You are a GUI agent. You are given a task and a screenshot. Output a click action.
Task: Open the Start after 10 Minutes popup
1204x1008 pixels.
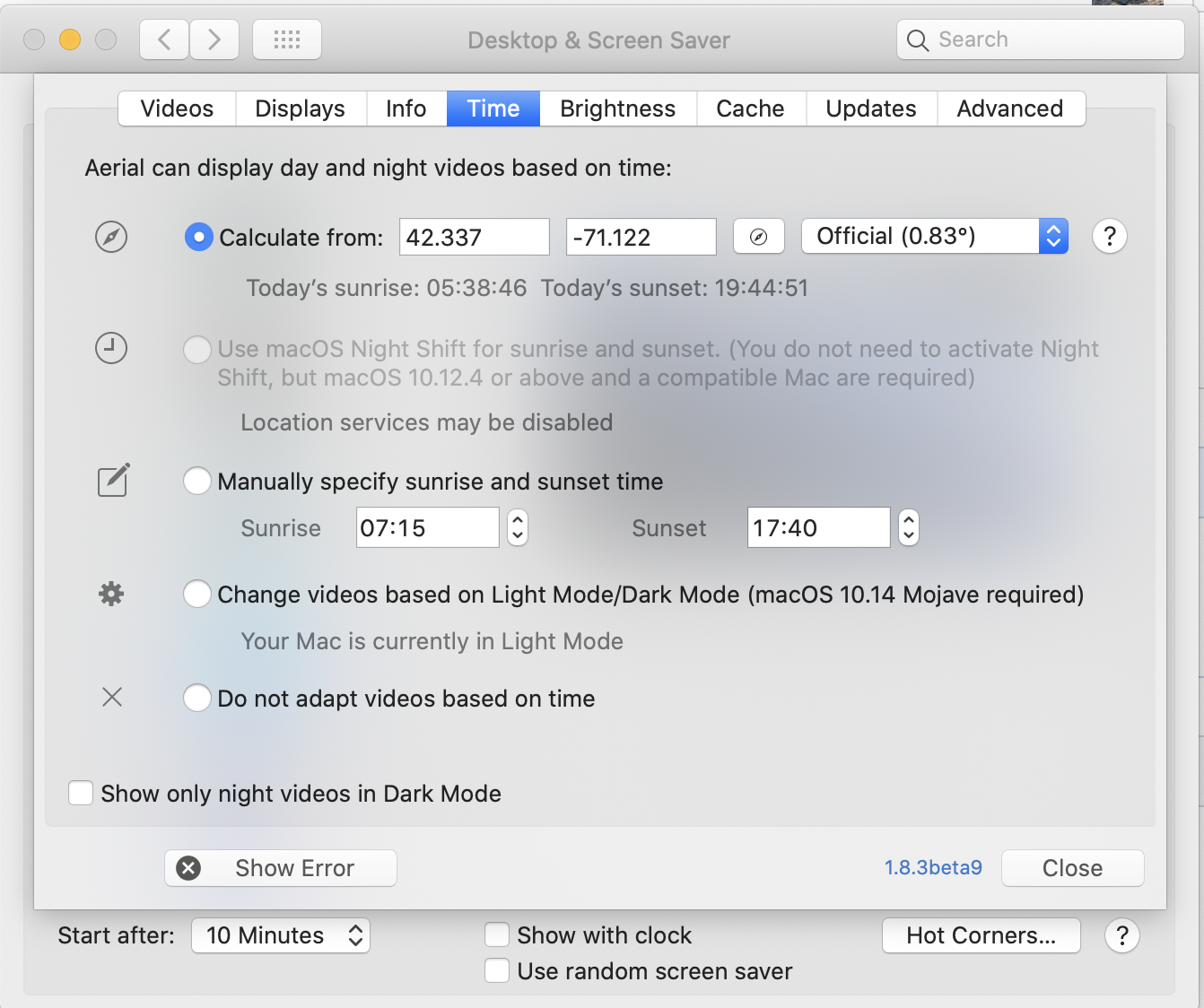tap(281, 935)
